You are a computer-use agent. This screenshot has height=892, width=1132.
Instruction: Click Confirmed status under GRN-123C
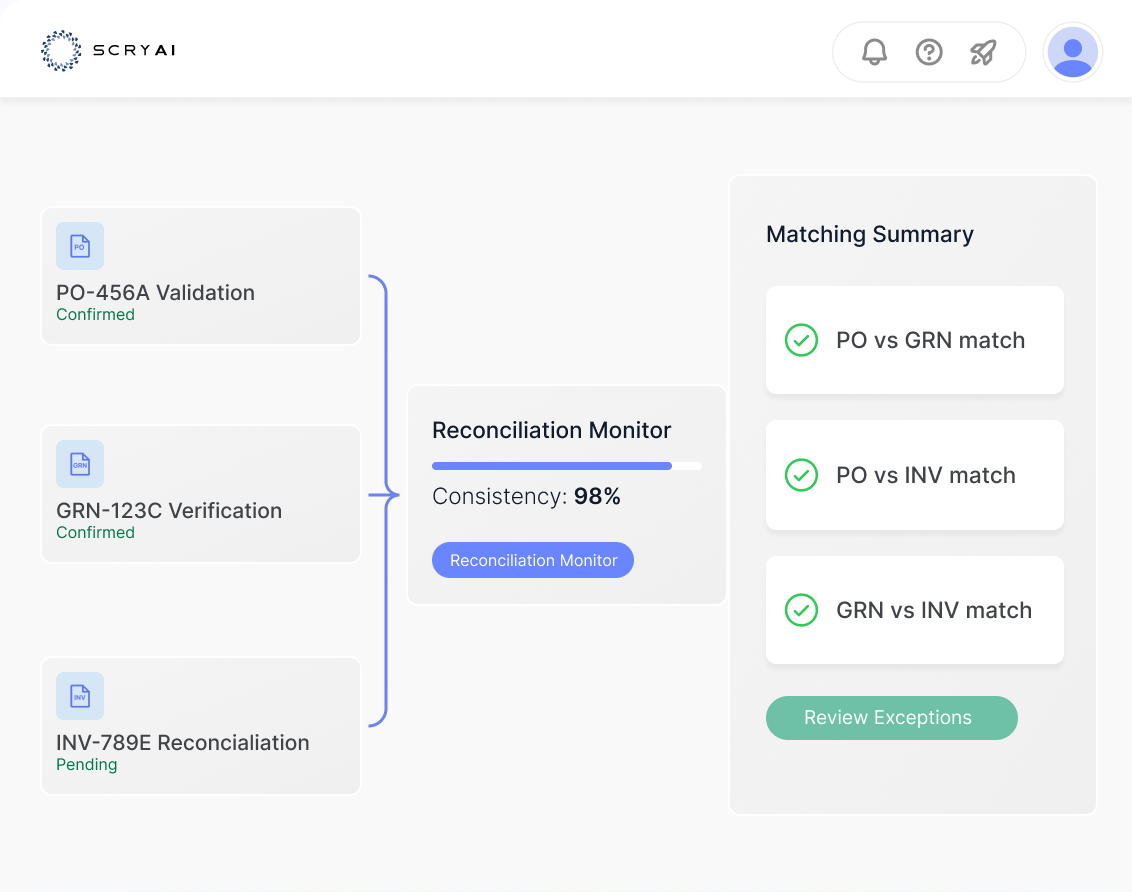pyautogui.click(x=95, y=533)
